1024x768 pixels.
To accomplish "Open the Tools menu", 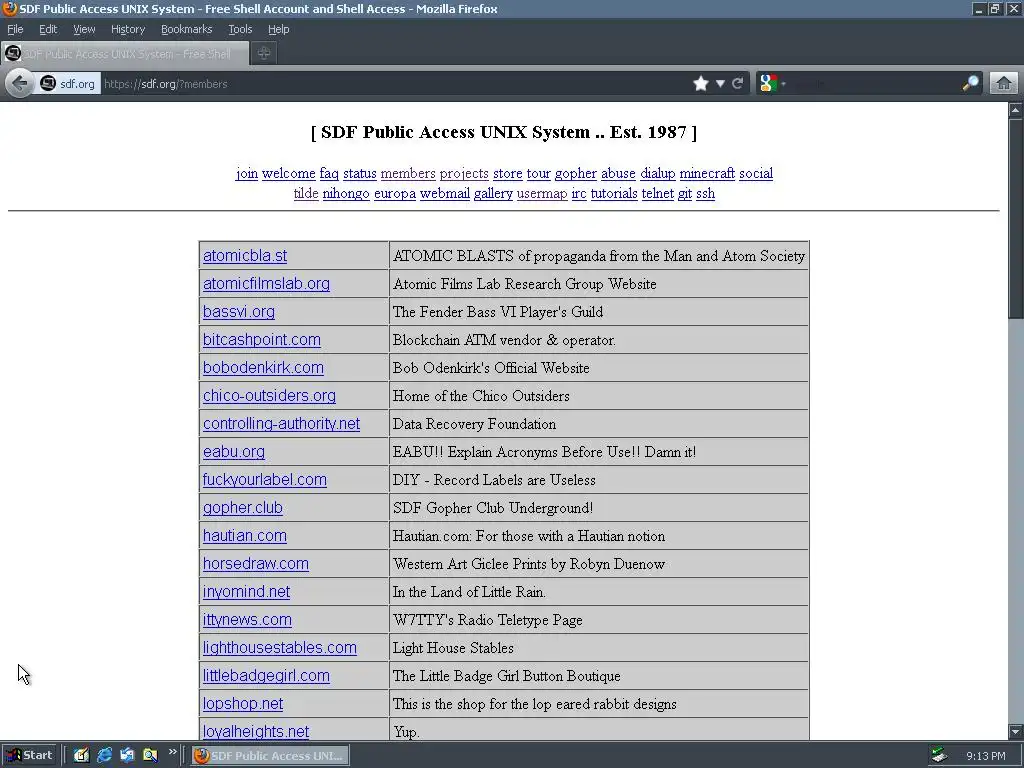I will coord(240,29).
